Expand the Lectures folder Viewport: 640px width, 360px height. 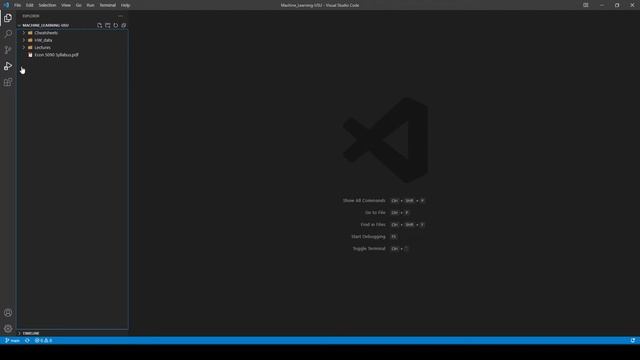[24, 47]
